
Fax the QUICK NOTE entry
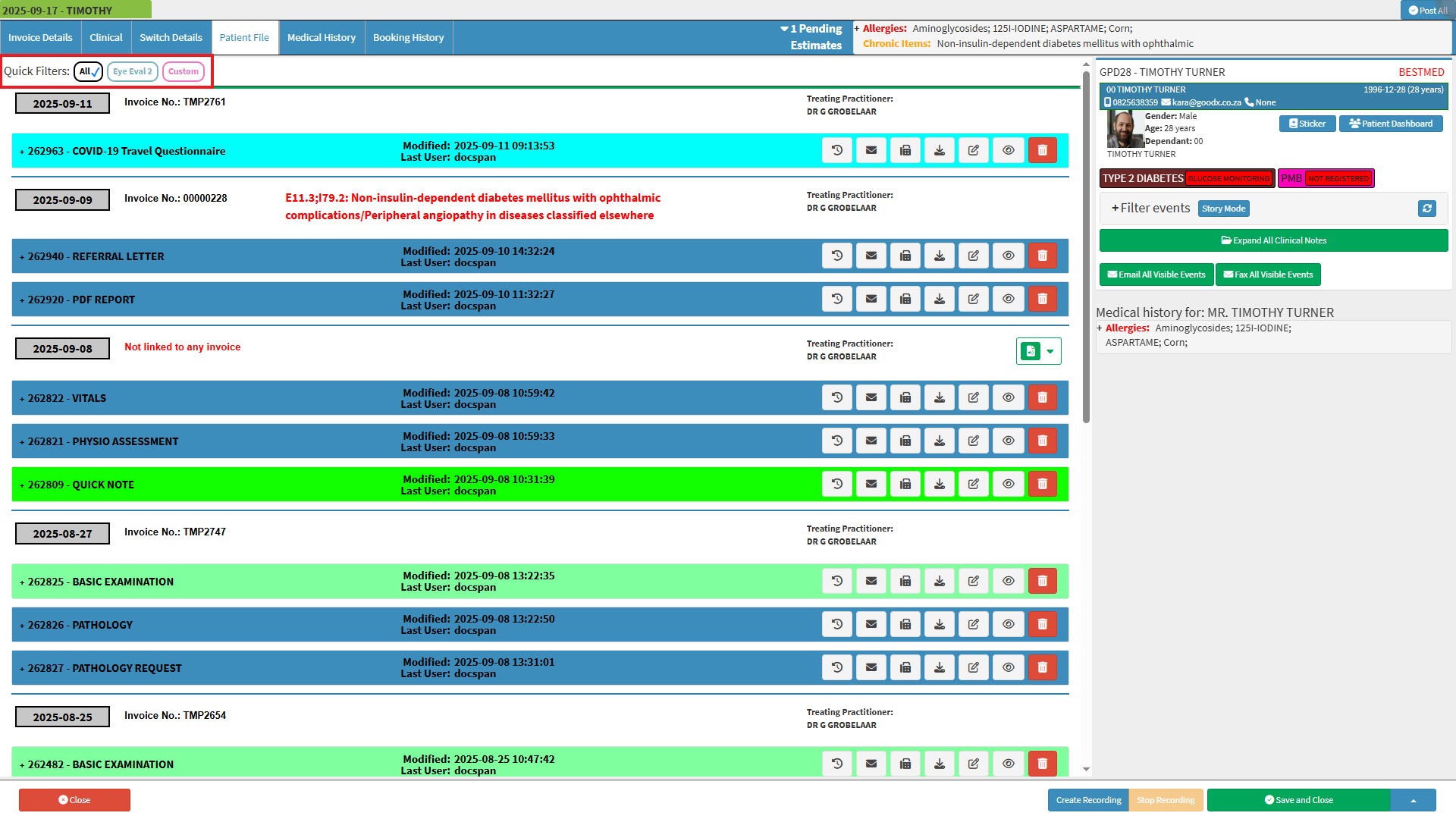pyautogui.click(x=905, y=484)
